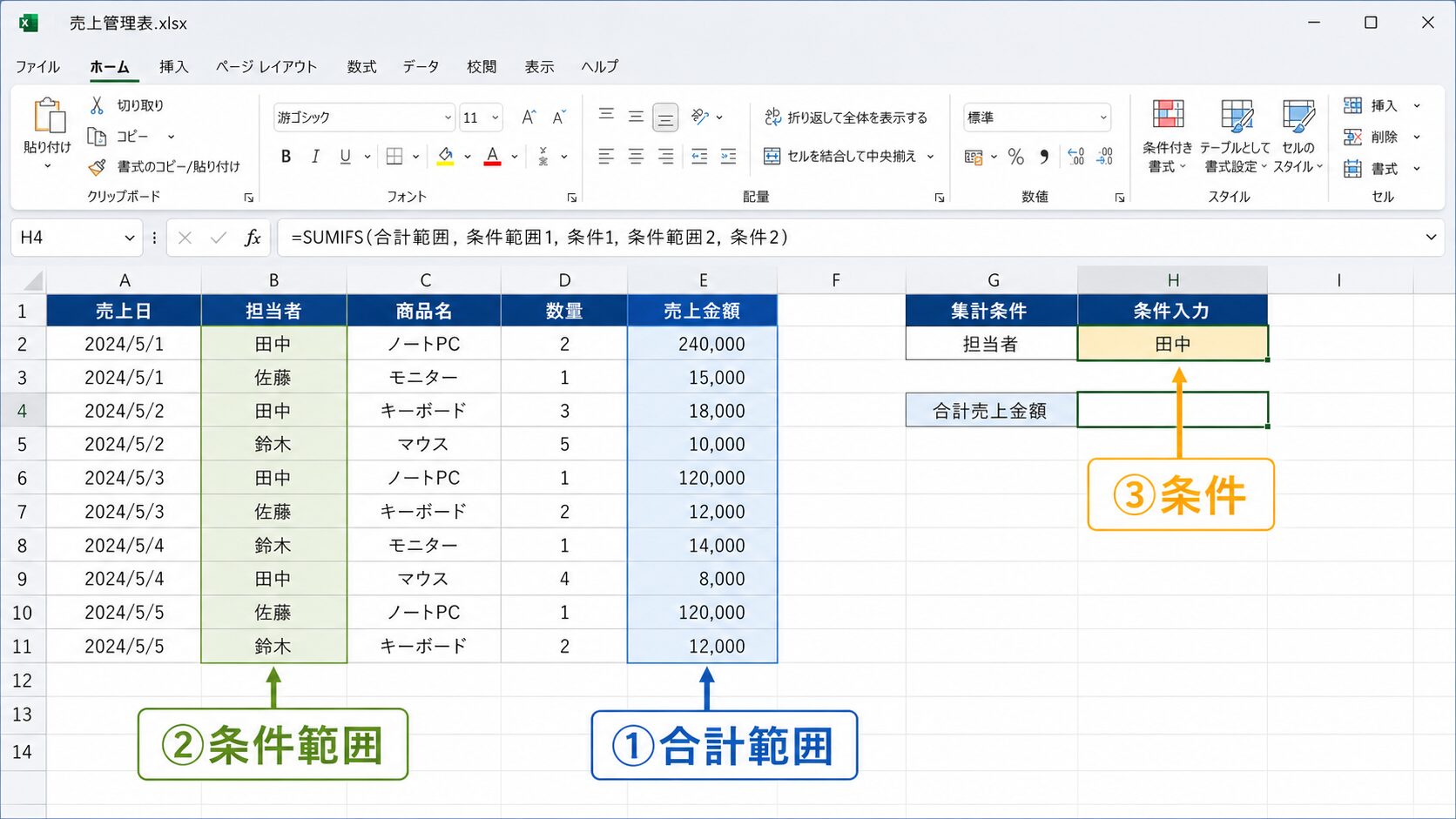Apply comma style number format
Viewport: 1456px width, 819px height.
click(1044, 157)
